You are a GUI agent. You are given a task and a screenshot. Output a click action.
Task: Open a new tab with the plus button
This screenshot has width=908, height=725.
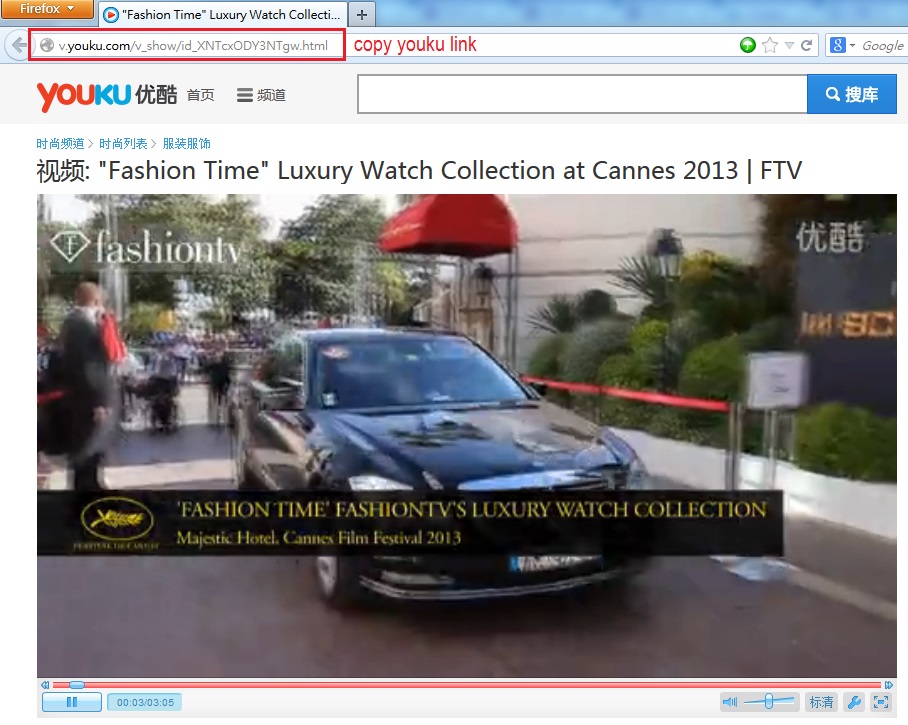tap(361, 14)
